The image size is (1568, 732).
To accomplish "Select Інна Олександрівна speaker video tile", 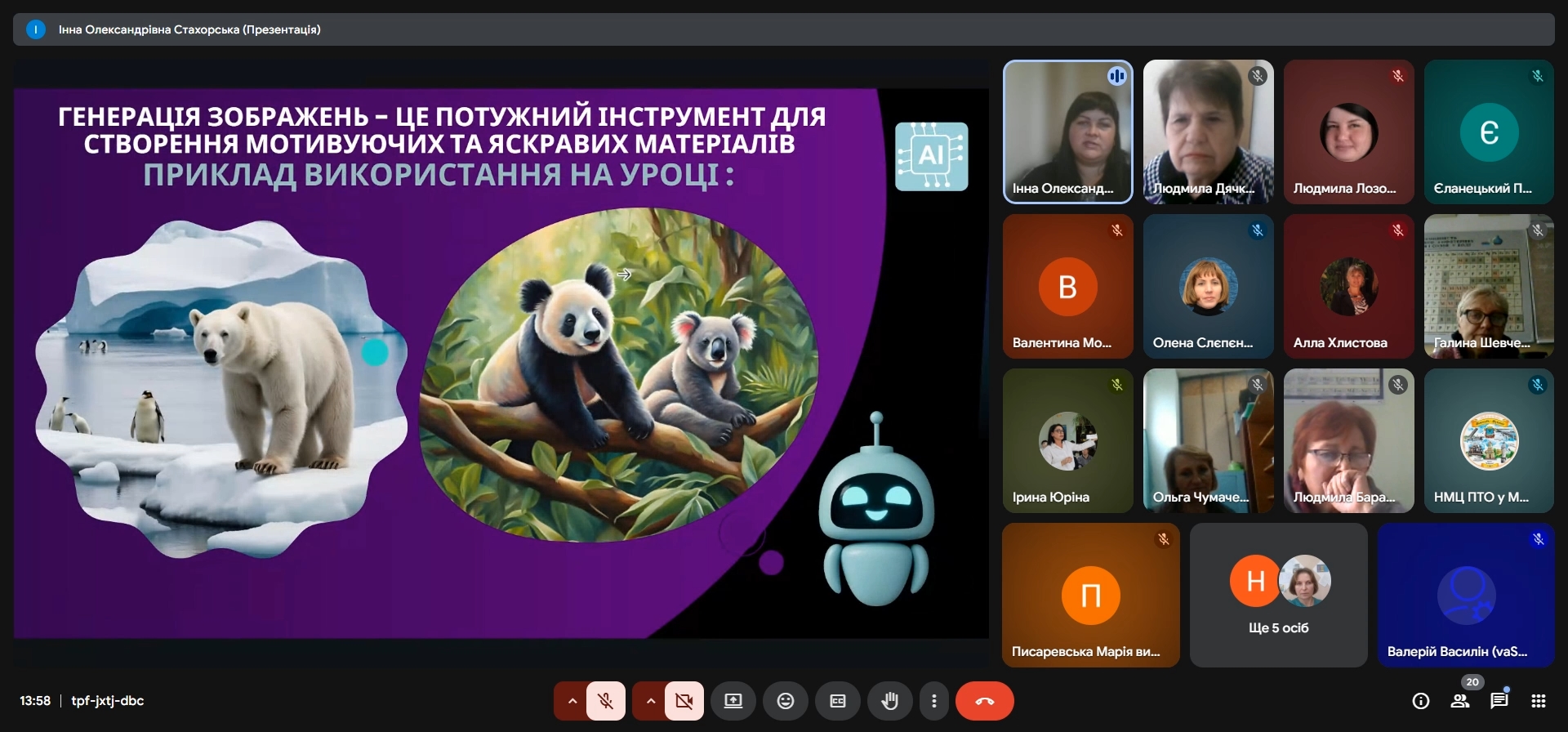I will 1067,132.
